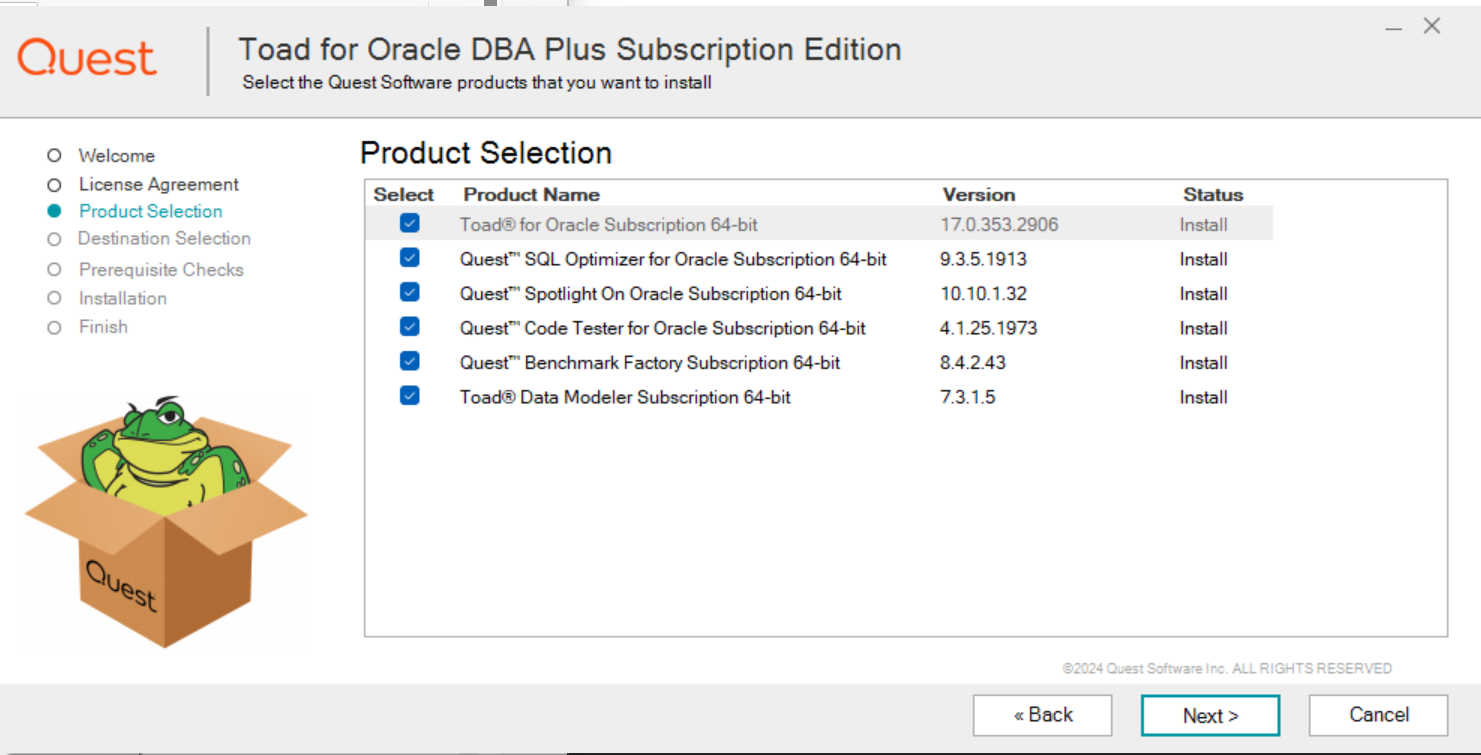This screenshot has width=1481, height=755.
Task: Close the installer window
Action: (1432, 27)
